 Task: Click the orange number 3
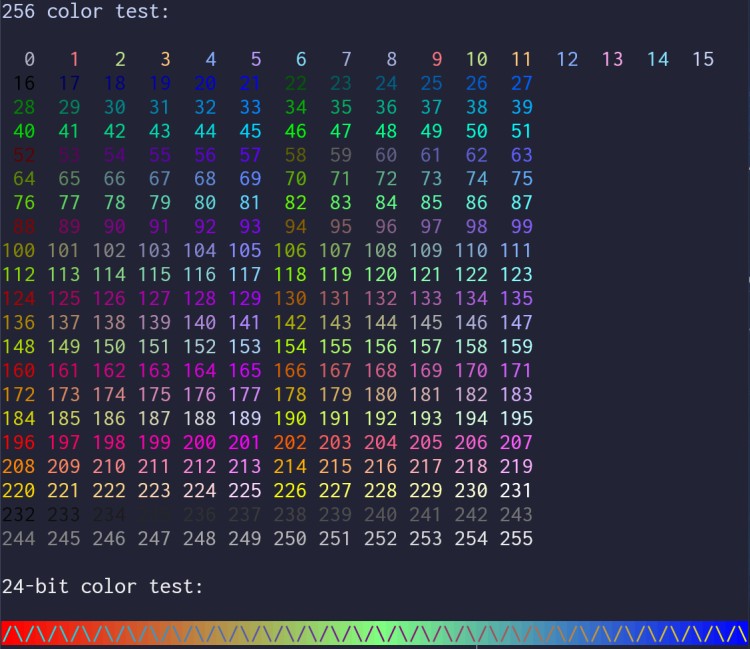click(165, 59)
